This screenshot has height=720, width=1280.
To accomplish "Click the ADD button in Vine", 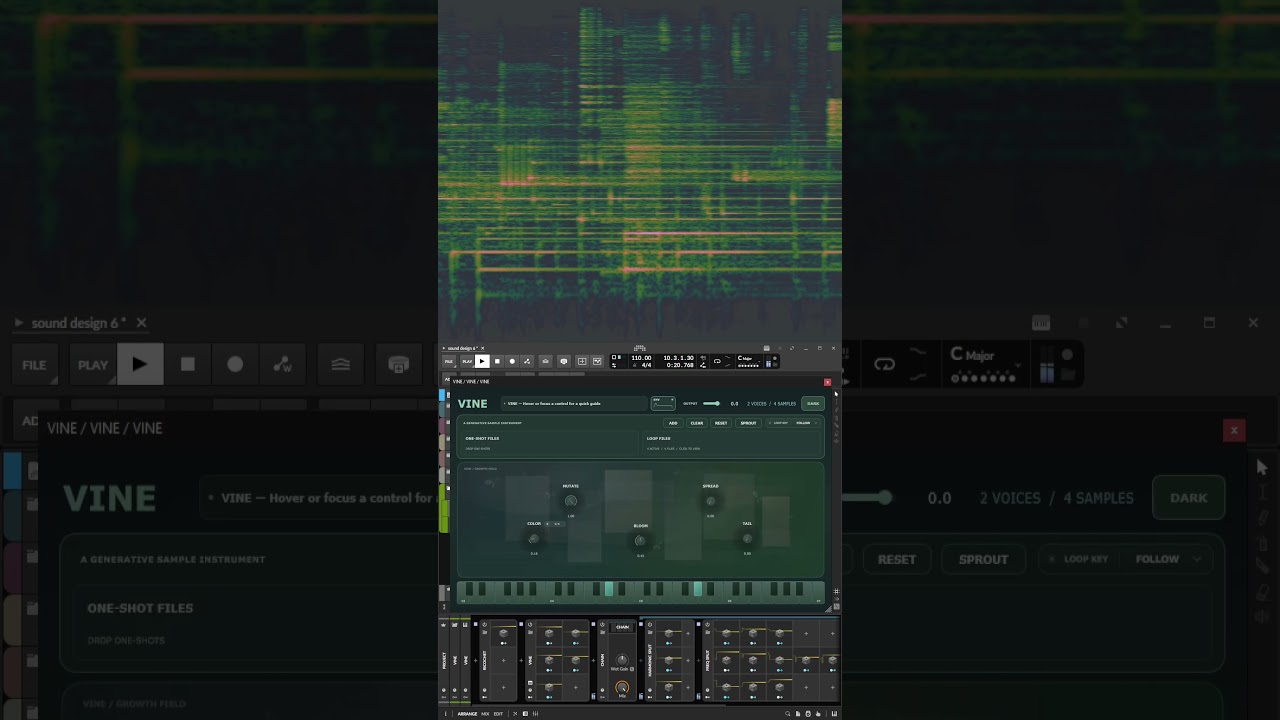I will (x=673, y=423).
